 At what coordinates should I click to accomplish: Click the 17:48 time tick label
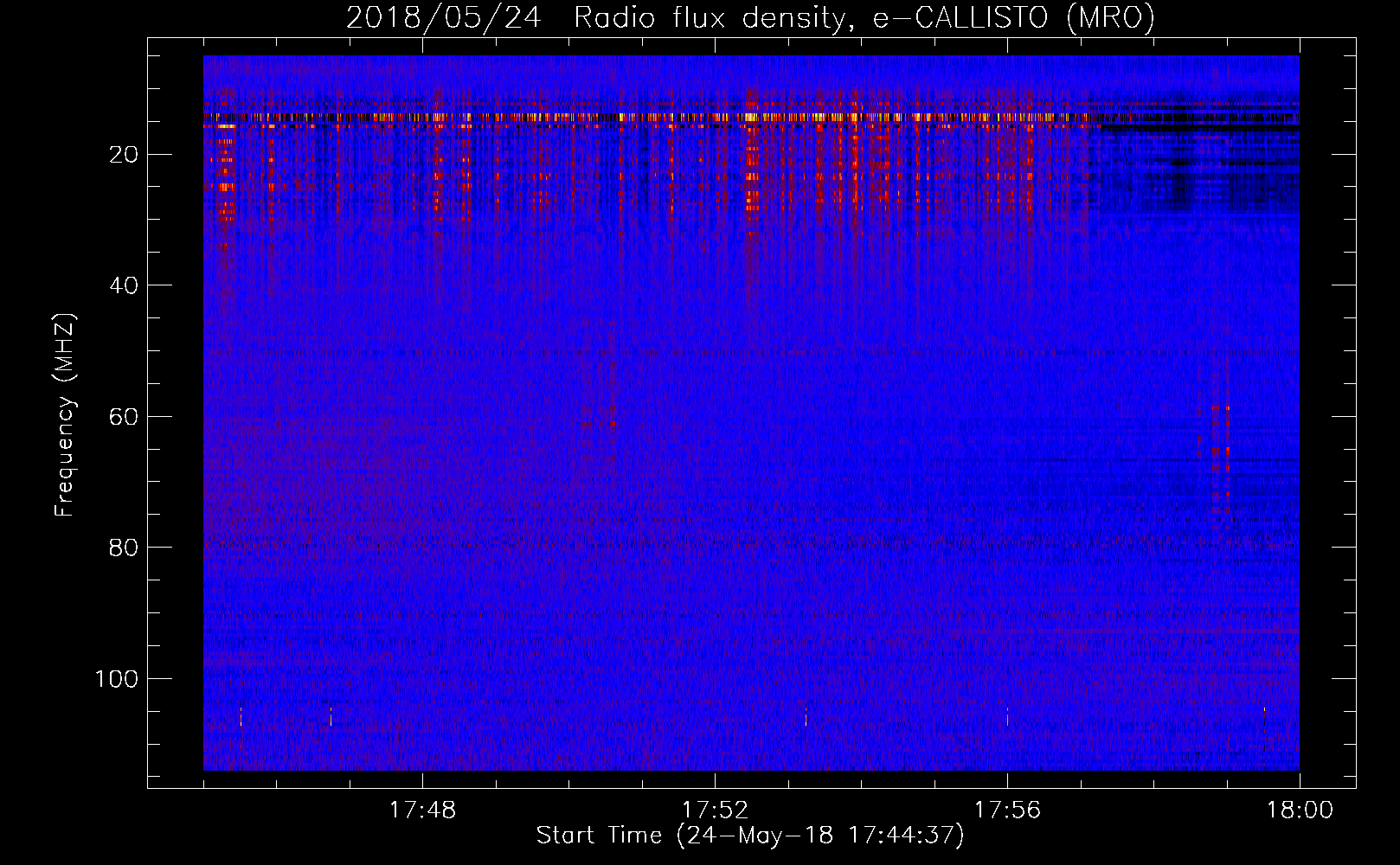422,811
